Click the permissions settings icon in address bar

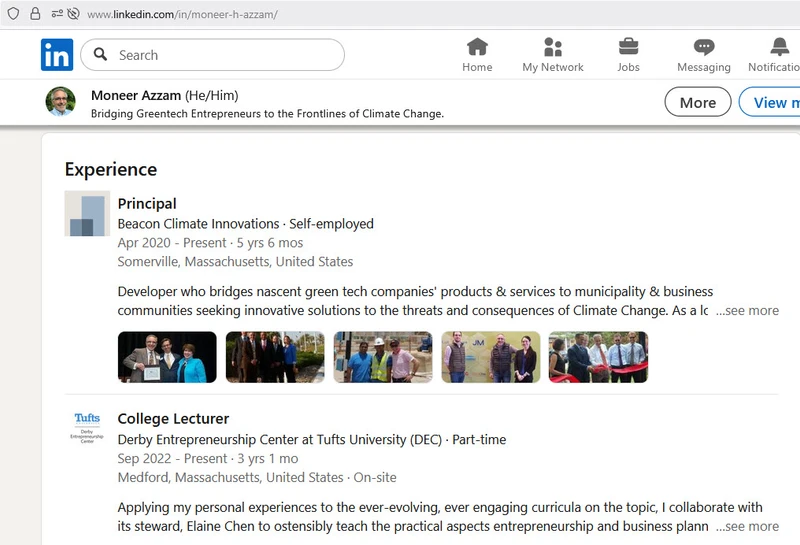(x=57, y=14)
